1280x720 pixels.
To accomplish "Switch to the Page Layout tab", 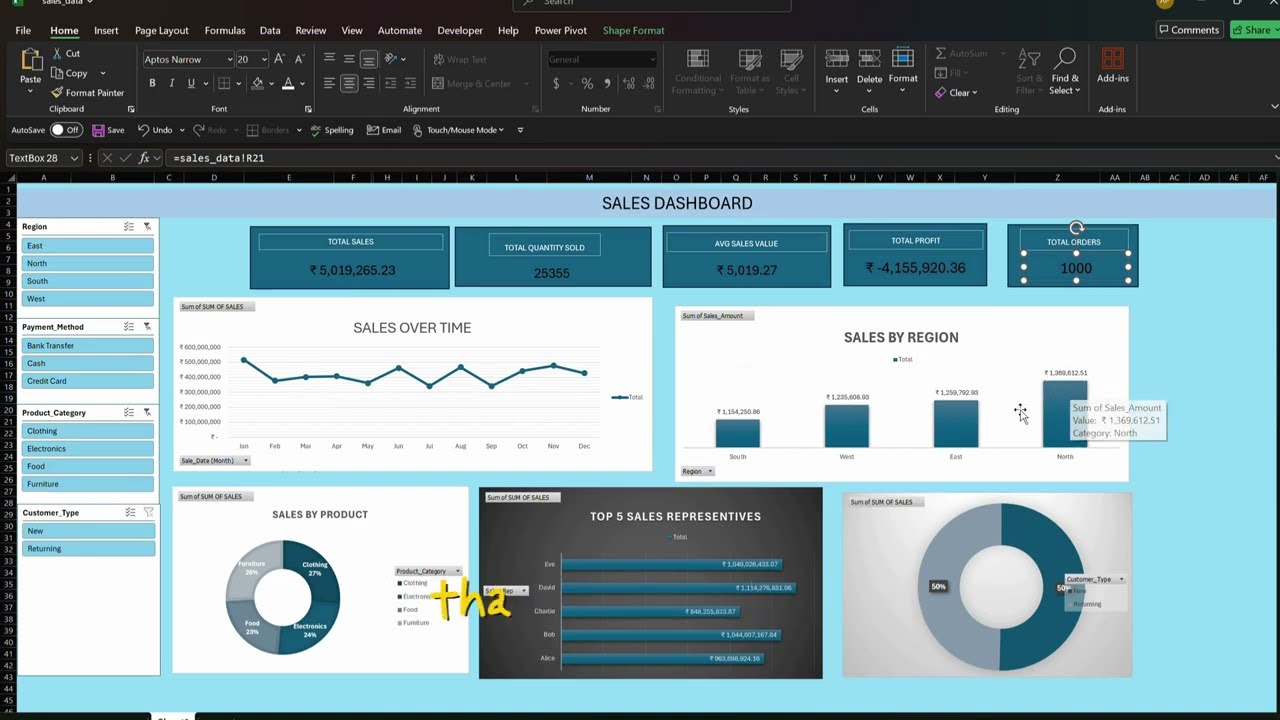I will click(x=162, y=31).
